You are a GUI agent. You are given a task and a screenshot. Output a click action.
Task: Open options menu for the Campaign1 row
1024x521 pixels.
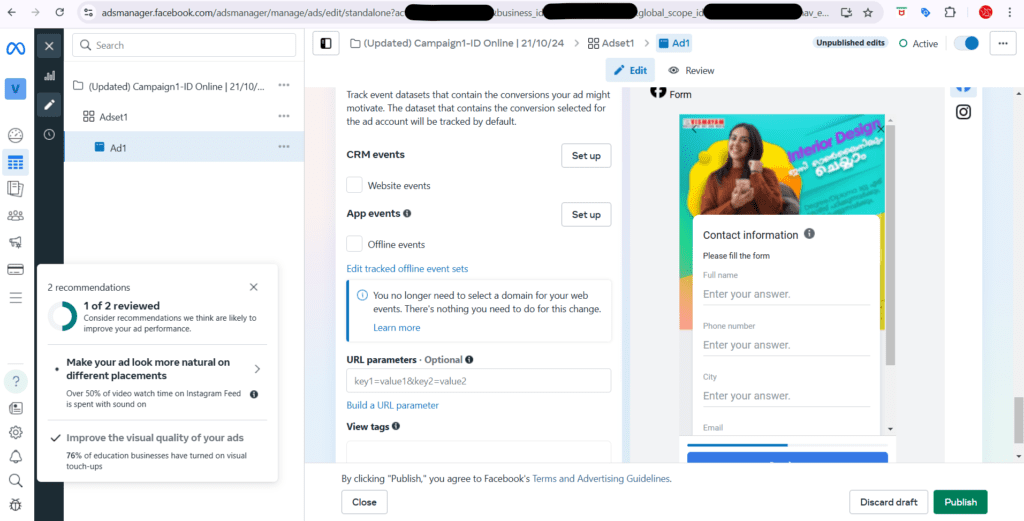[x=284, y=85]
